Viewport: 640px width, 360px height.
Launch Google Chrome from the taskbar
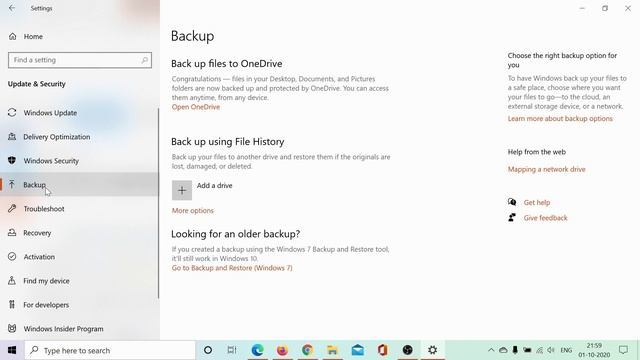pos(307,350)
